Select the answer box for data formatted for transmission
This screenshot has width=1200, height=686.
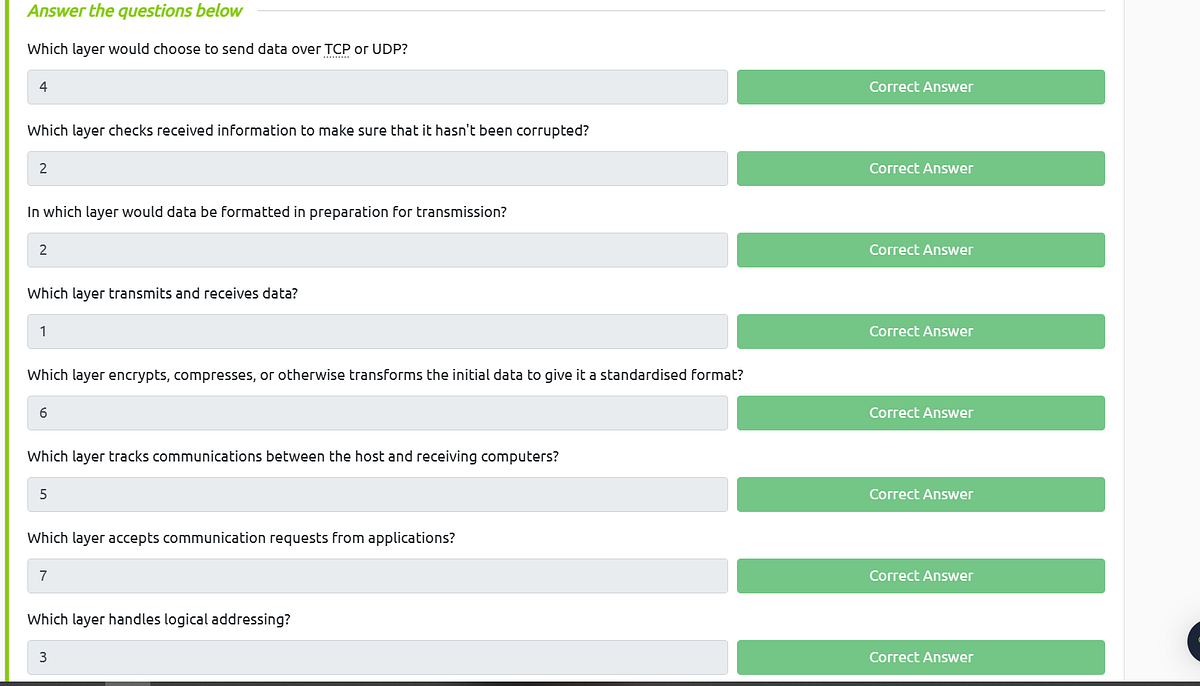(377, 250)
